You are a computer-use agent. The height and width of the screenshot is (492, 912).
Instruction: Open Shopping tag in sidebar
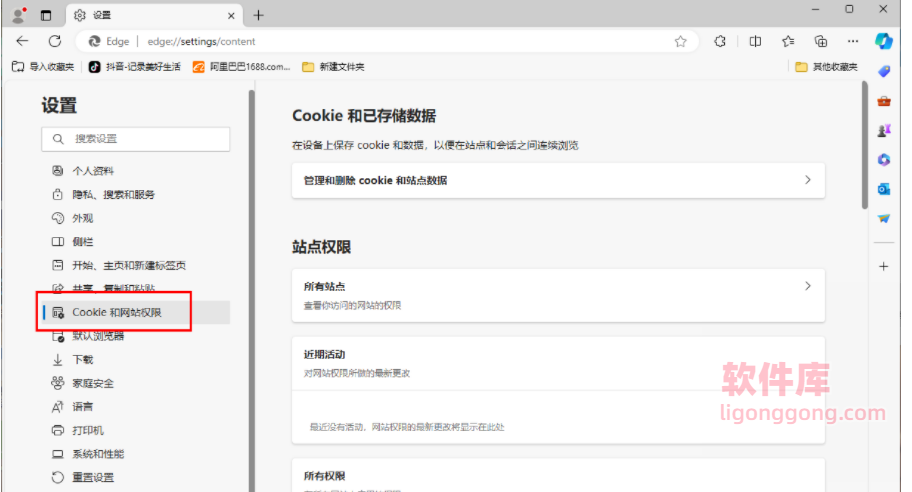884,71
